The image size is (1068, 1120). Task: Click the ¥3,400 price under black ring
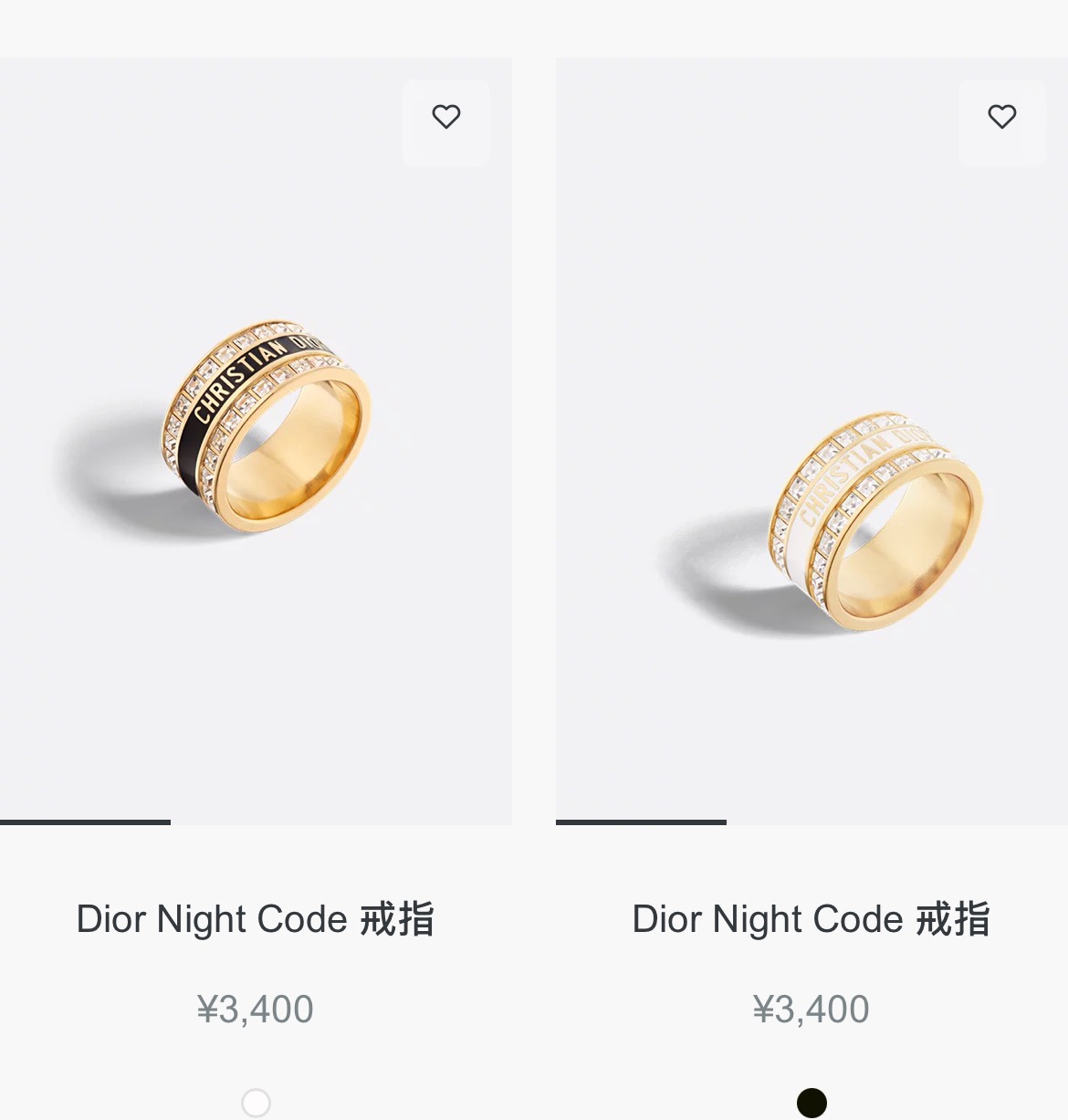point(256,1010)
